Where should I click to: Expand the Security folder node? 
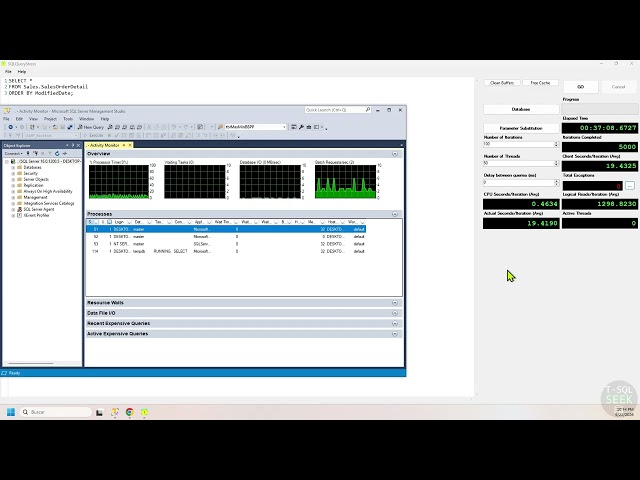click(x=13, y=173)
